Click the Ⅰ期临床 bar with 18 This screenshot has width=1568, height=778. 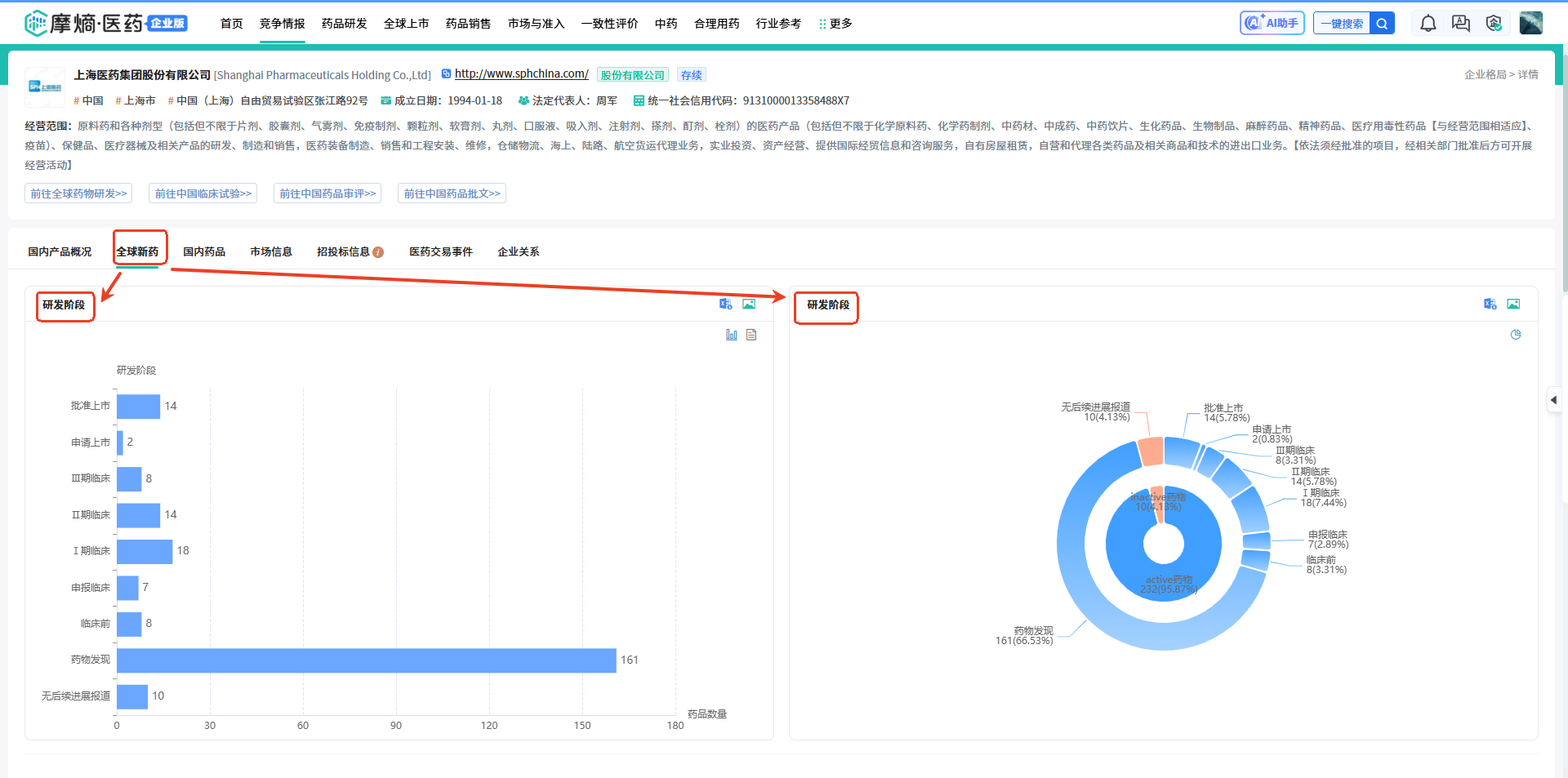145,551
